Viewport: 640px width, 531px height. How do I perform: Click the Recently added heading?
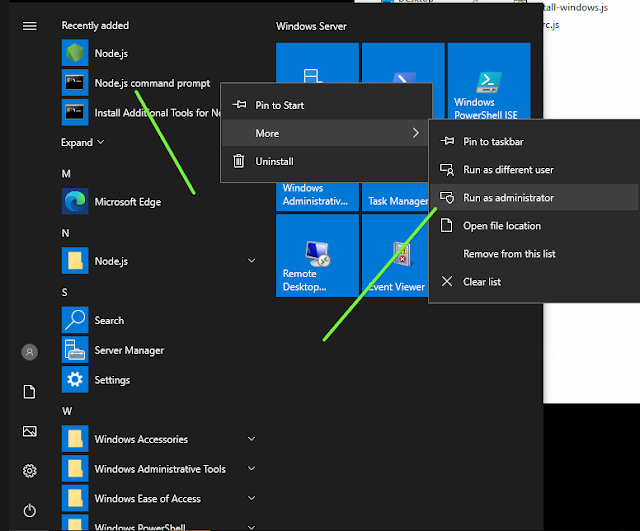[95, 25]
